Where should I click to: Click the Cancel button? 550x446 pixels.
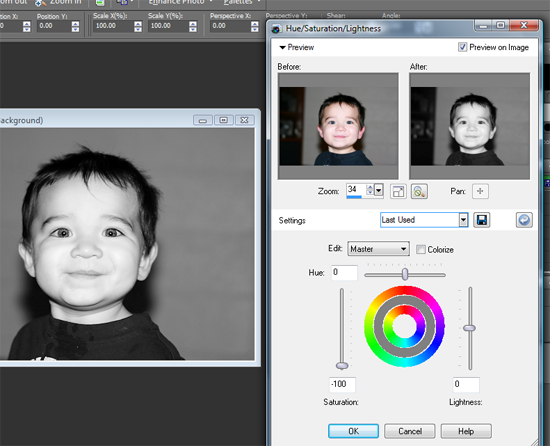tap(410, 431)
